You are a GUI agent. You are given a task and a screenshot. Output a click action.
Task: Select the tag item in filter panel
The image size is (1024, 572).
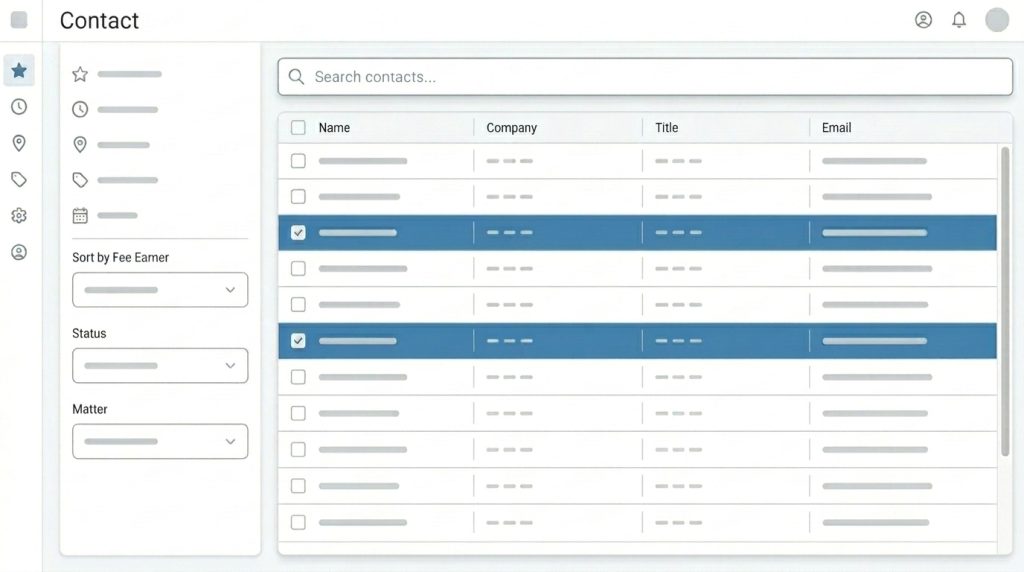[80, 180]
